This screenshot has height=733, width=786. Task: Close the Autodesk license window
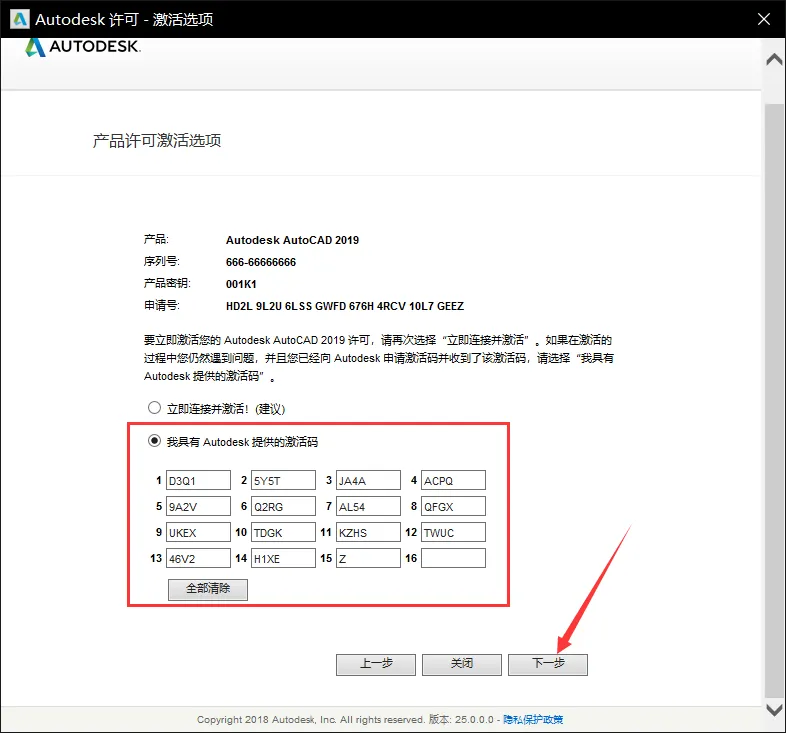[763, 19]
